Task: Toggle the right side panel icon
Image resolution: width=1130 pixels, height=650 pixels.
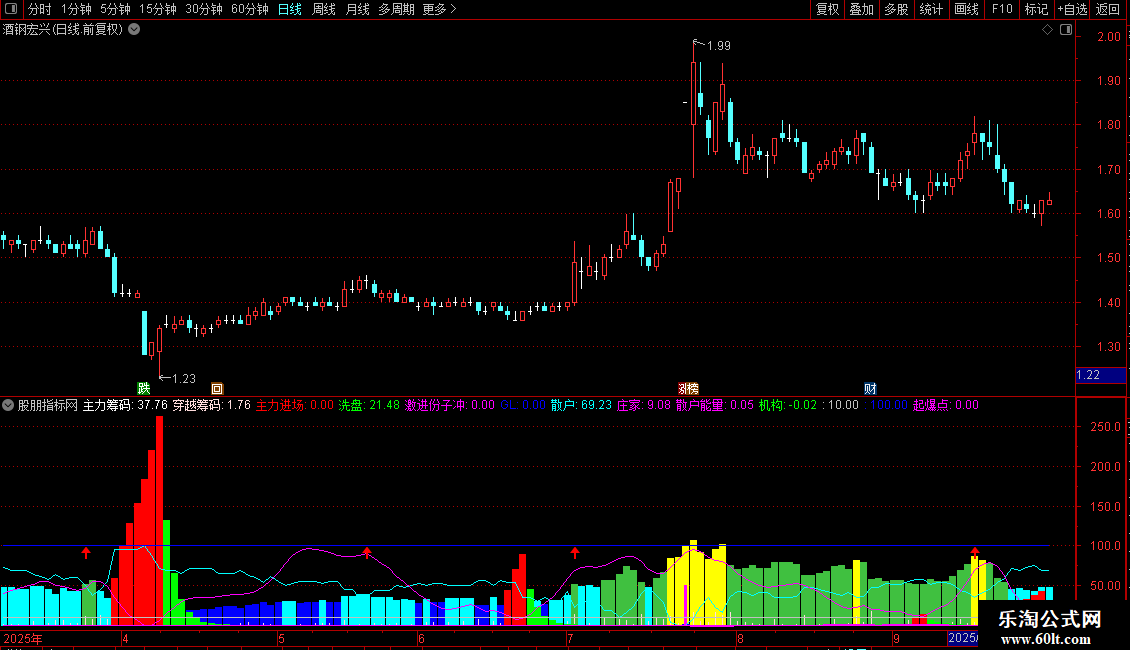Action: tap(1066, 30)
